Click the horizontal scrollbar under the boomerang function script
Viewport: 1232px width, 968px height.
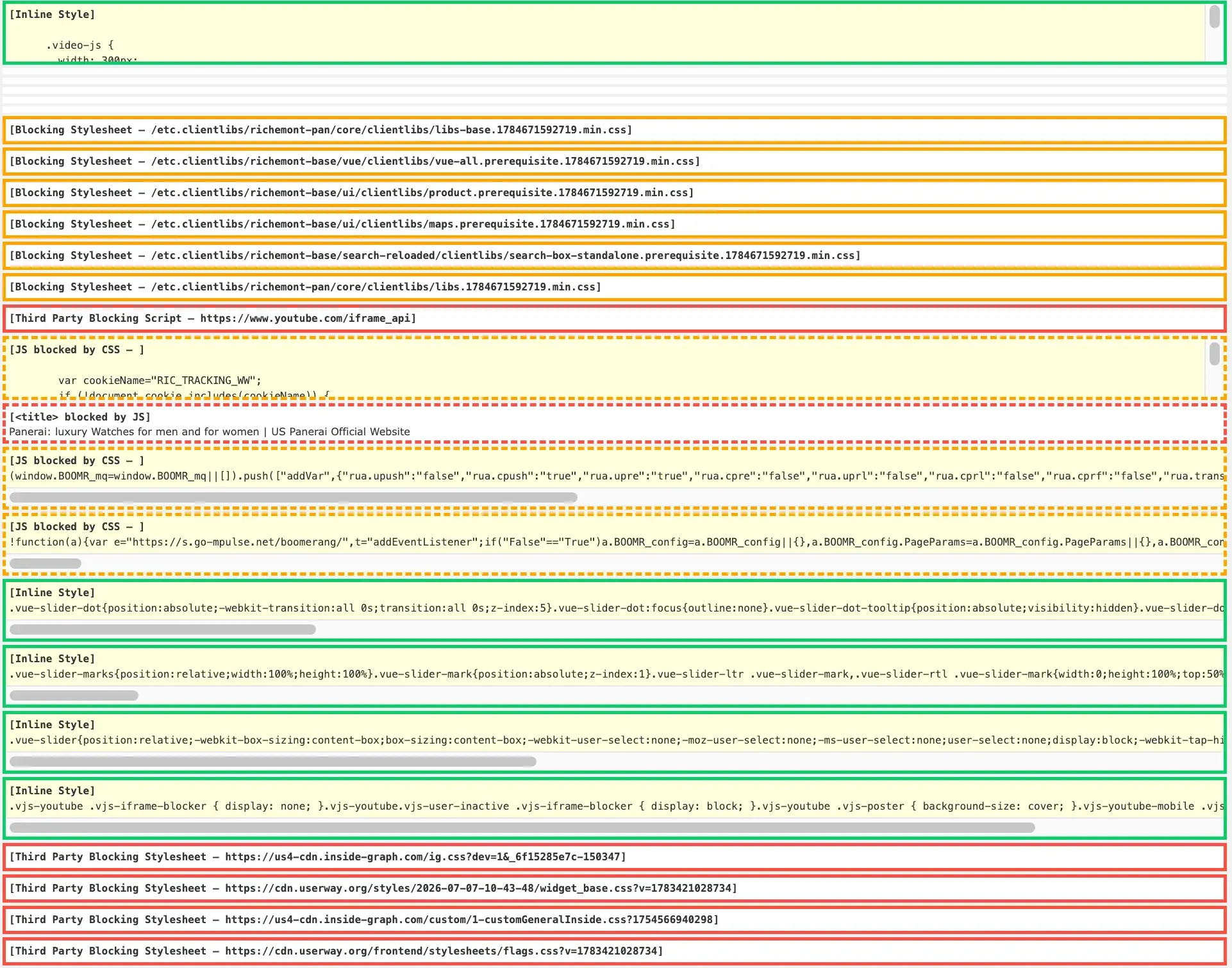[x=46, y=563]
